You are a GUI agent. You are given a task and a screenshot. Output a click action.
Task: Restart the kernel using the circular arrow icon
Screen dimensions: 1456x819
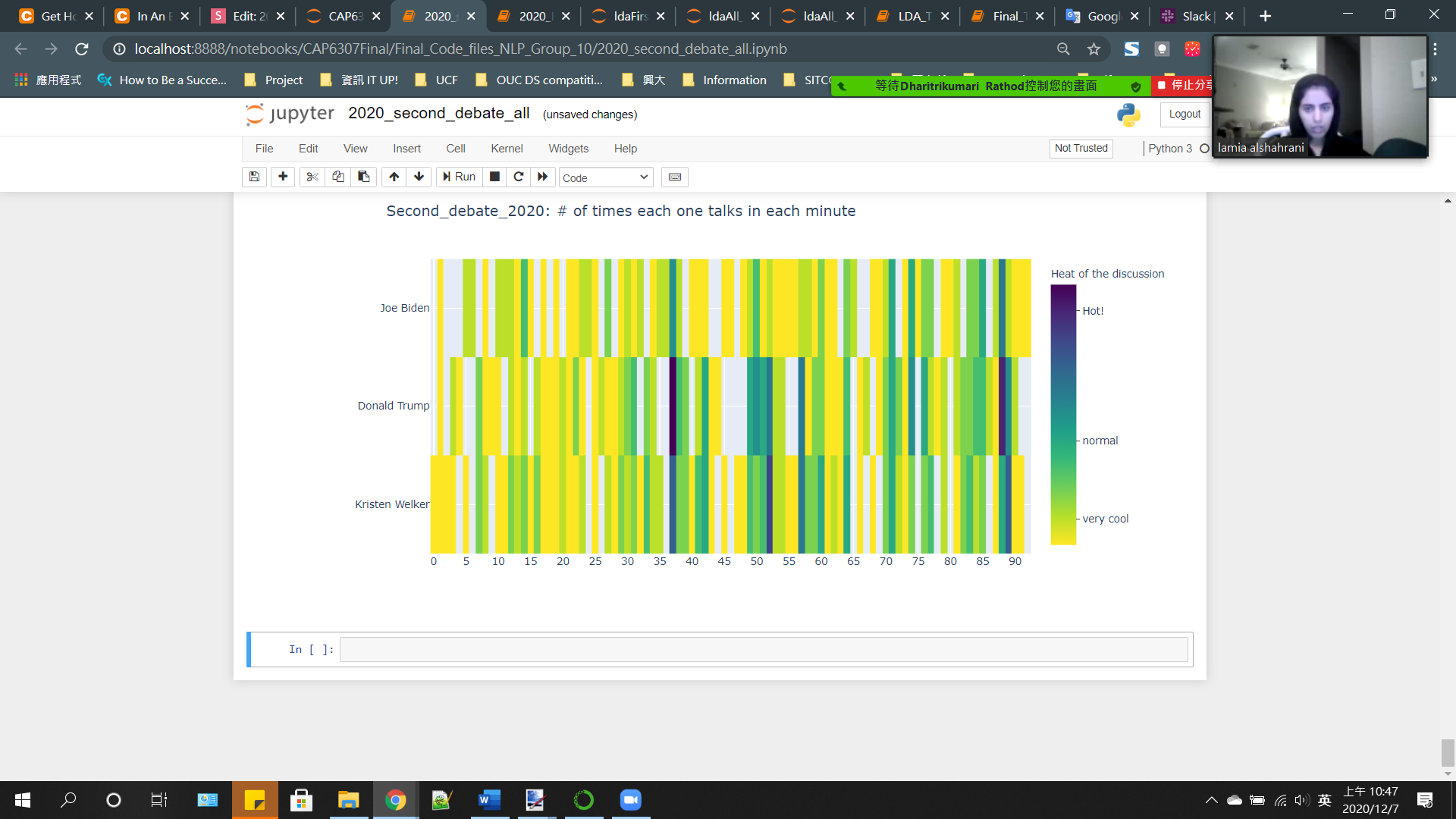[x=519, y=177]
